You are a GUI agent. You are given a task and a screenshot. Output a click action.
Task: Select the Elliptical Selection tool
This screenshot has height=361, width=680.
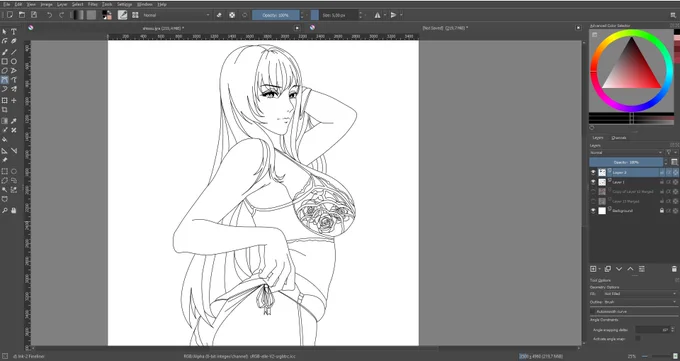[14, 171]
